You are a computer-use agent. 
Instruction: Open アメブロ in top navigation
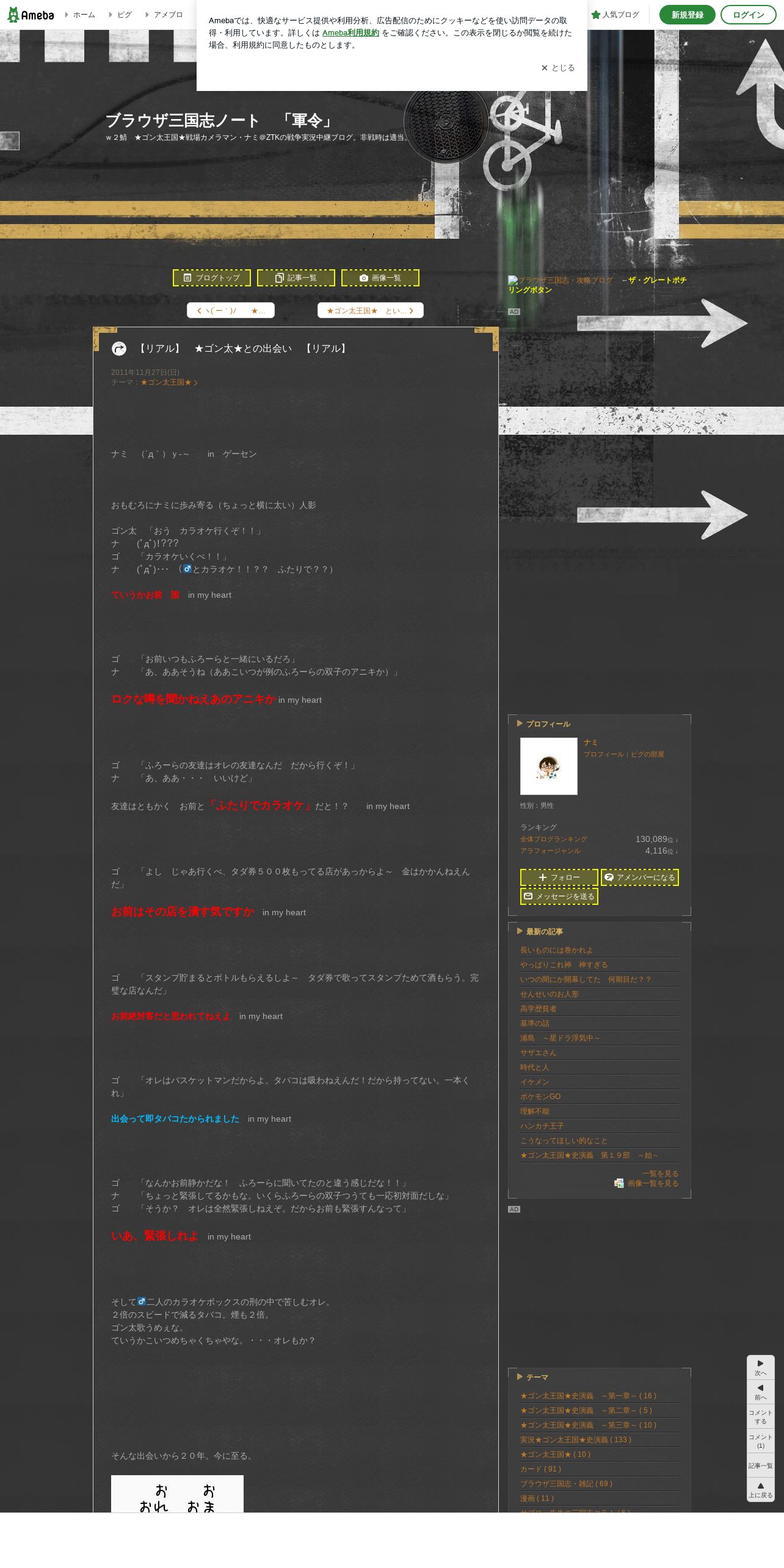tap(164, 15)
